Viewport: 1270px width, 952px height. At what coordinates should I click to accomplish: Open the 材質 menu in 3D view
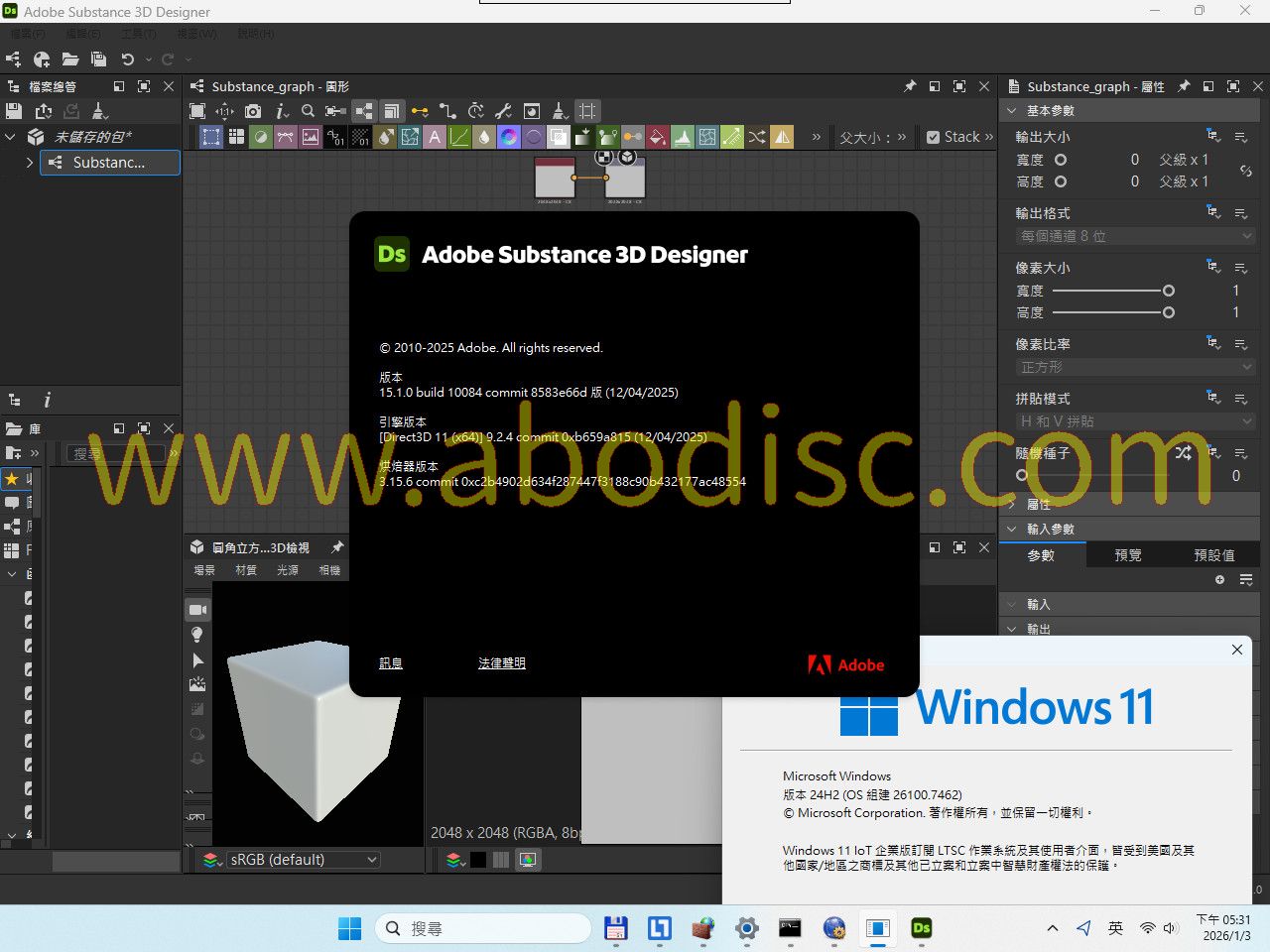point(246,570)
